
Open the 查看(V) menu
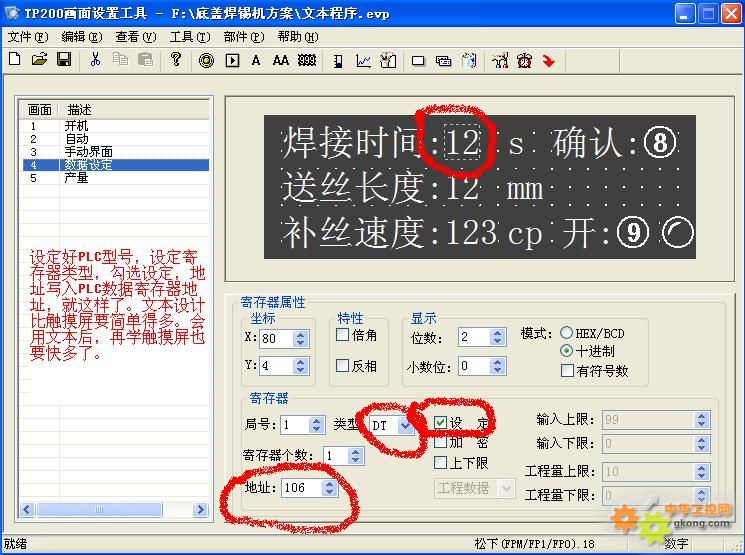(x=136, y=37)
